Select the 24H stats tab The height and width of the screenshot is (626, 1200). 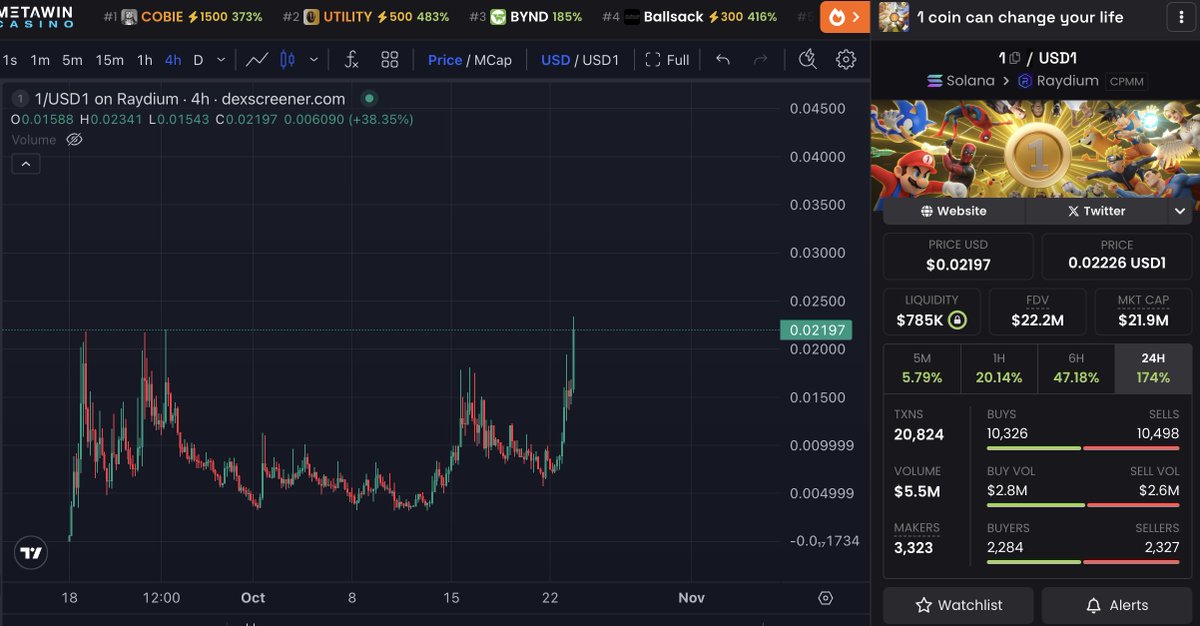[x=1153, y=367]
